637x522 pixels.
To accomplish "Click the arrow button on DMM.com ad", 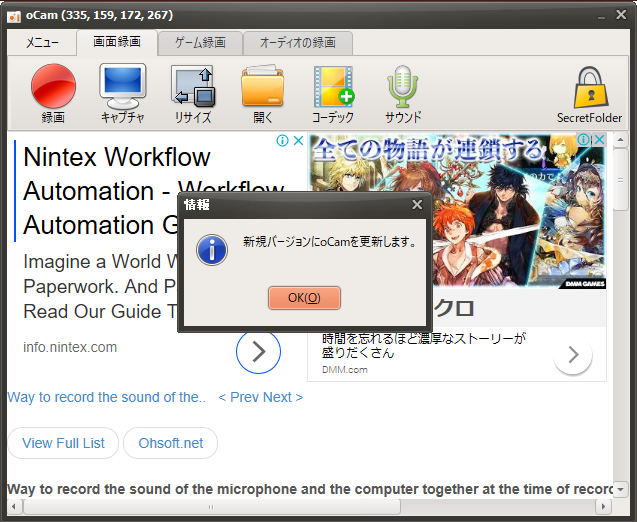I will [573, 355].
